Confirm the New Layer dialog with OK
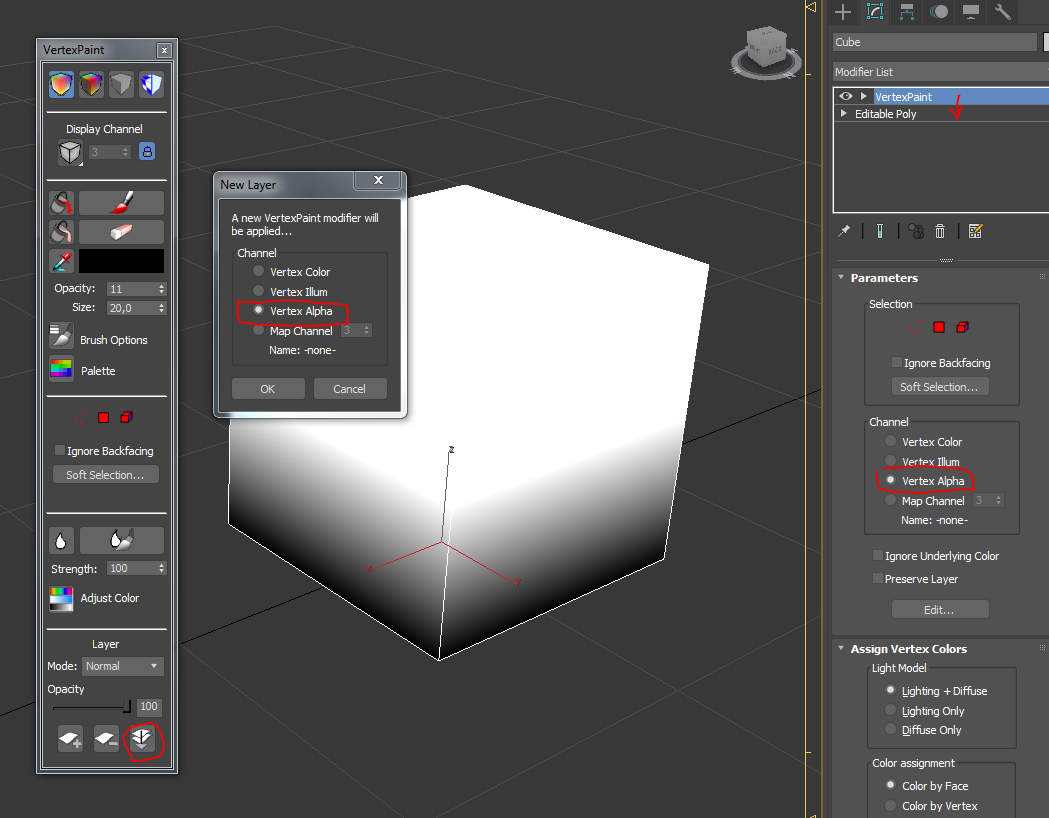Image resolution: width=1049 pixels, height=818 pixels. pyautogui.click(x=267, y=388)
